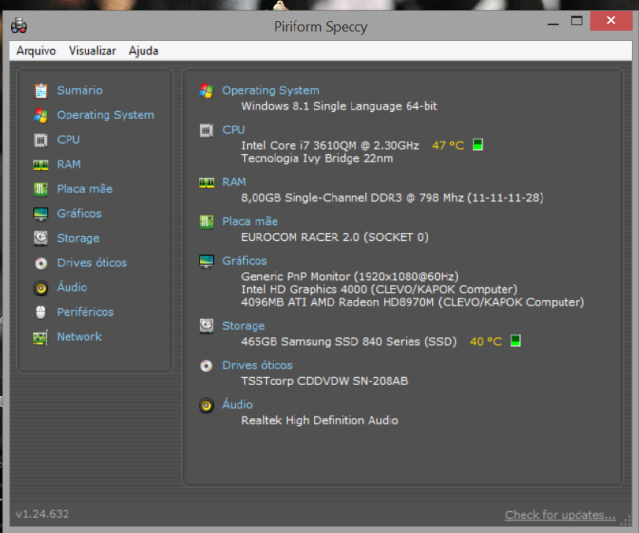
Task: Click 'Intel Core i7 3610QM @ 2.30GHz' text
Action: pyautogui.click(x=330, y=145)
